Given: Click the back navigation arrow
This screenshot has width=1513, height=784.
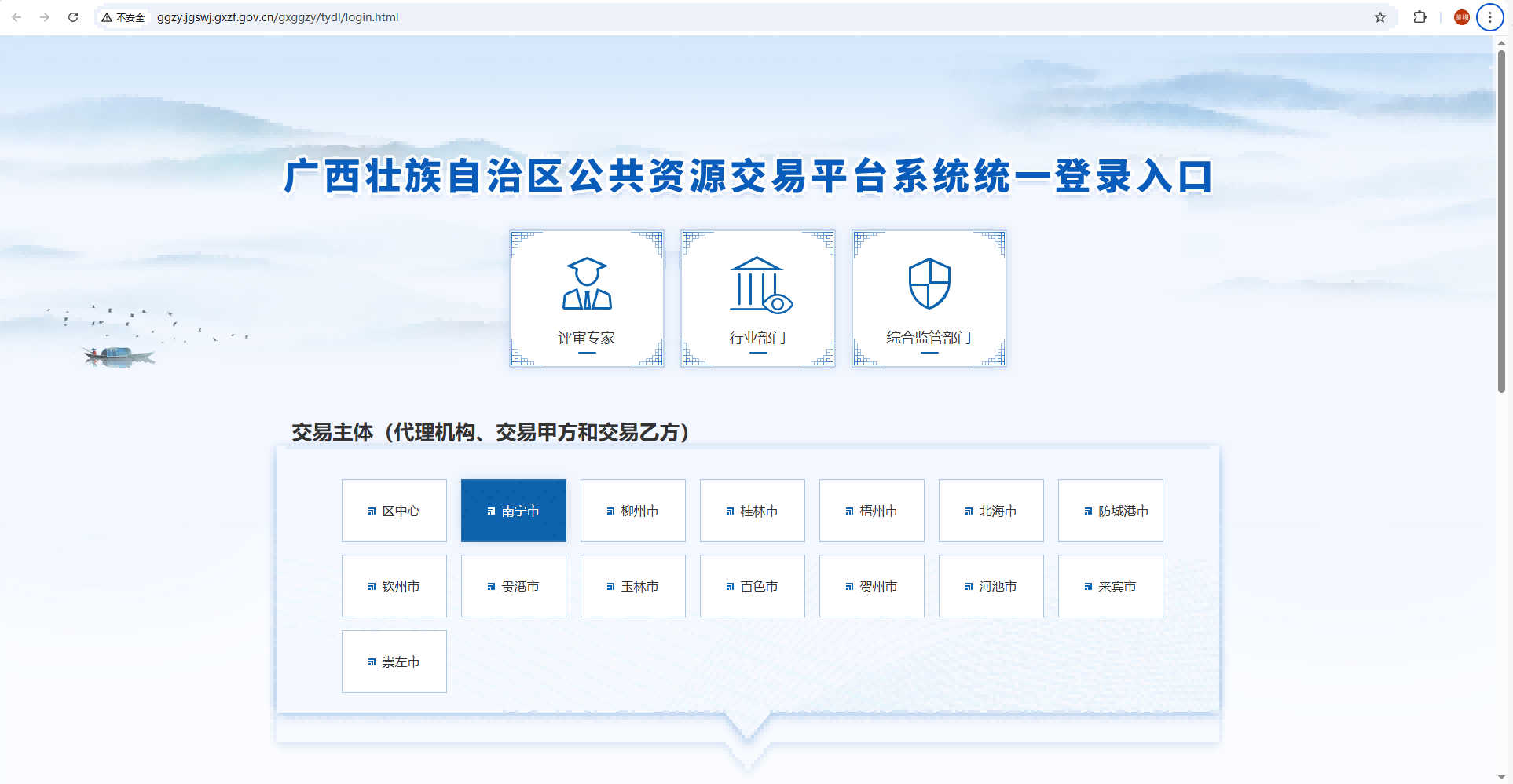Looking at the screenshot, I should [16, 16].
